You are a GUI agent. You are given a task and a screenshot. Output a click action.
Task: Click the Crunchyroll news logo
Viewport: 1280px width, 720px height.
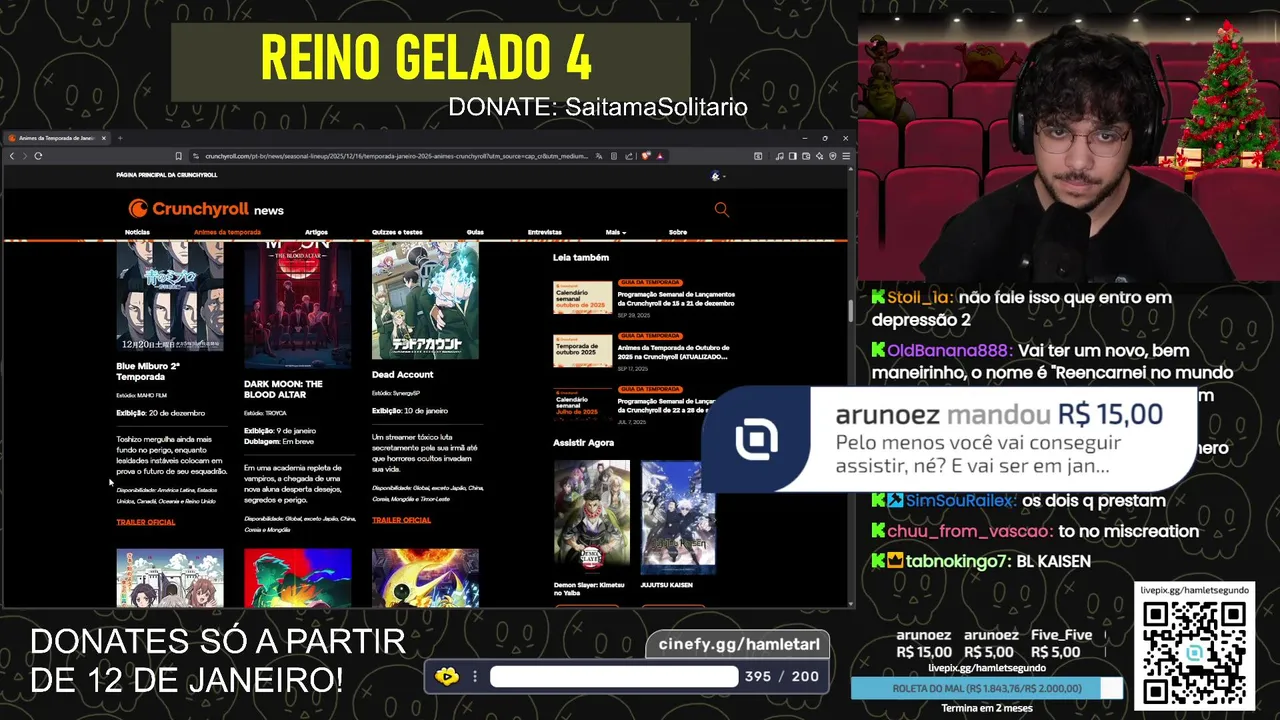coord(206,208)
